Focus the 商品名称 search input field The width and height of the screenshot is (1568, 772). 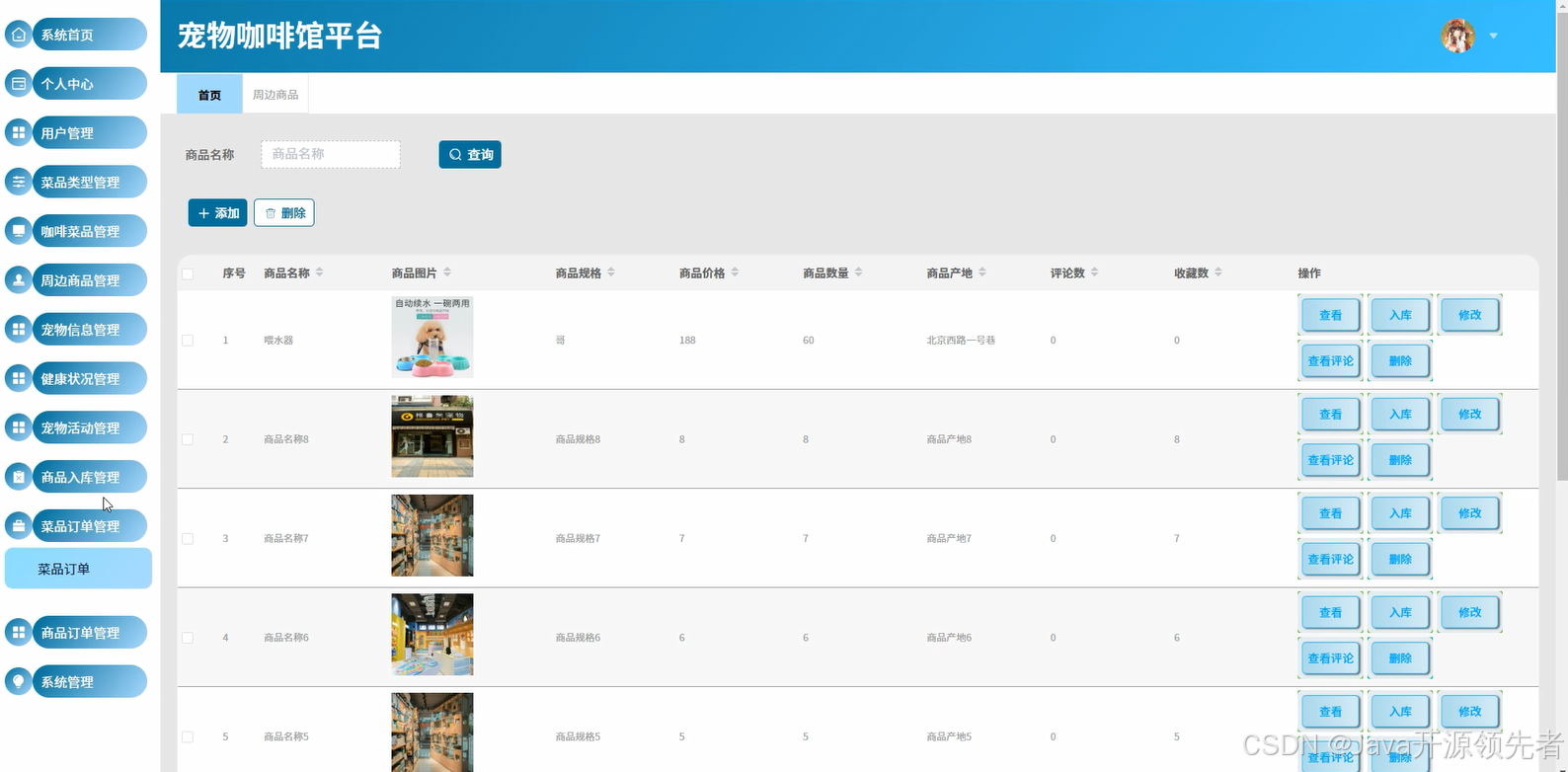point(331,154)
